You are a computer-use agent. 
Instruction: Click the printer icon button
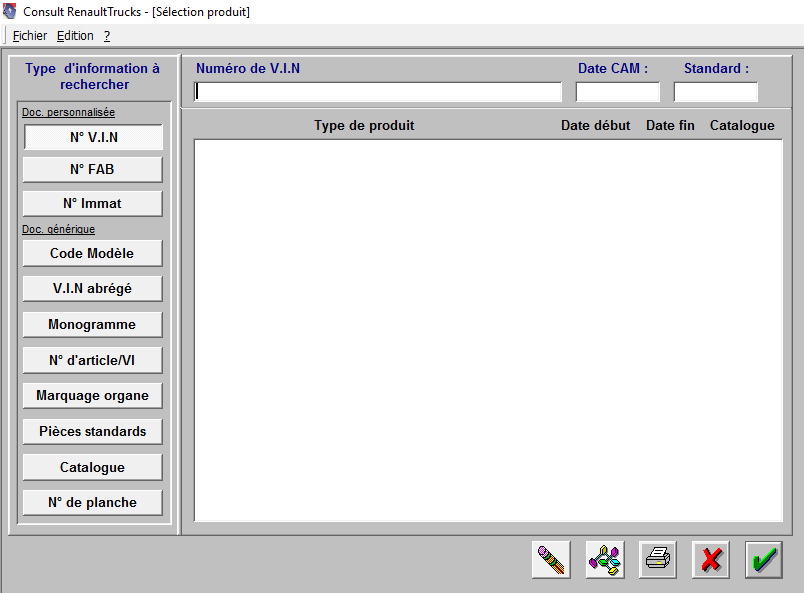(658, 559)
